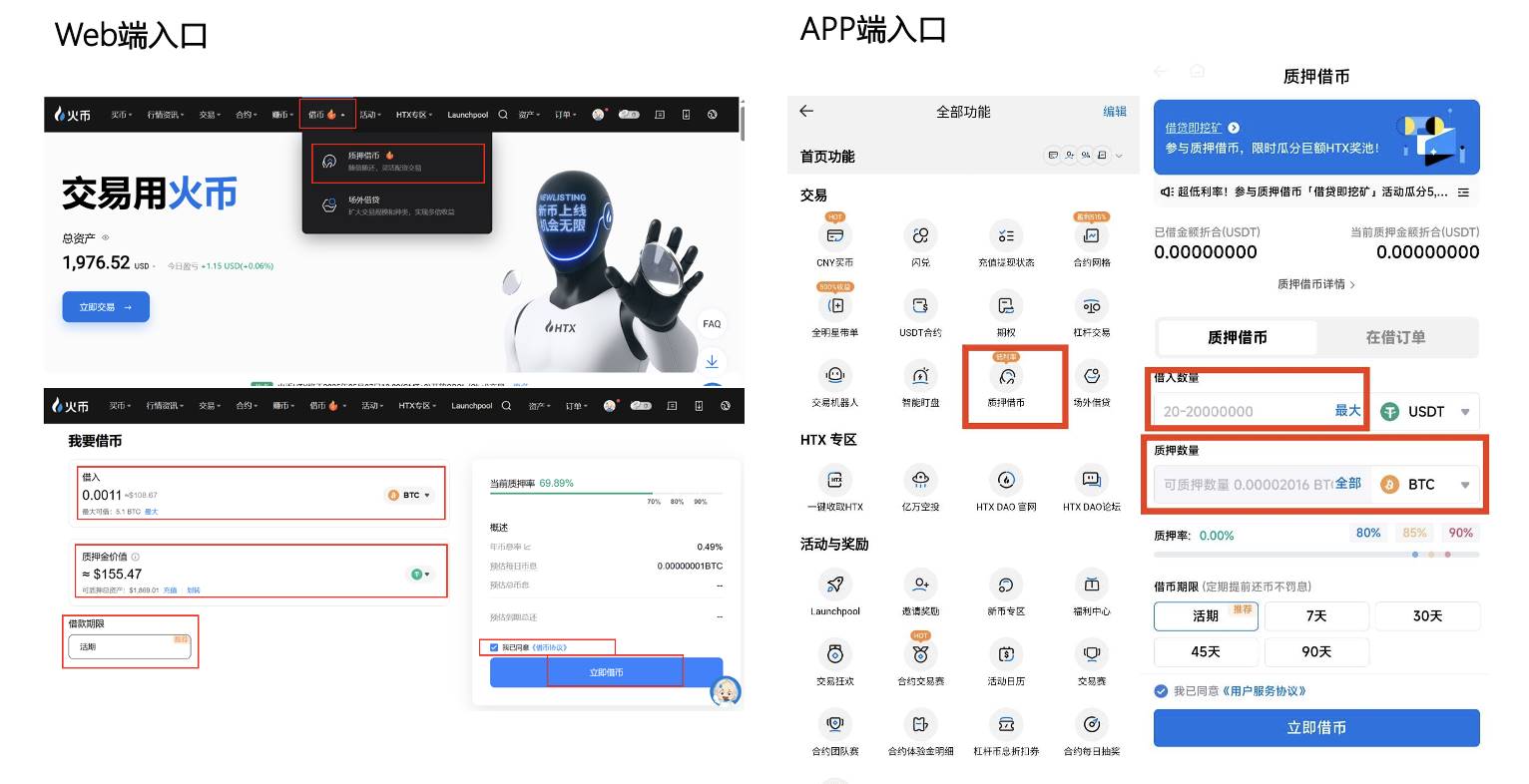Open the 质押借币详情 link
Viewport: 1529px width, 784px height.
[1315, 284]
